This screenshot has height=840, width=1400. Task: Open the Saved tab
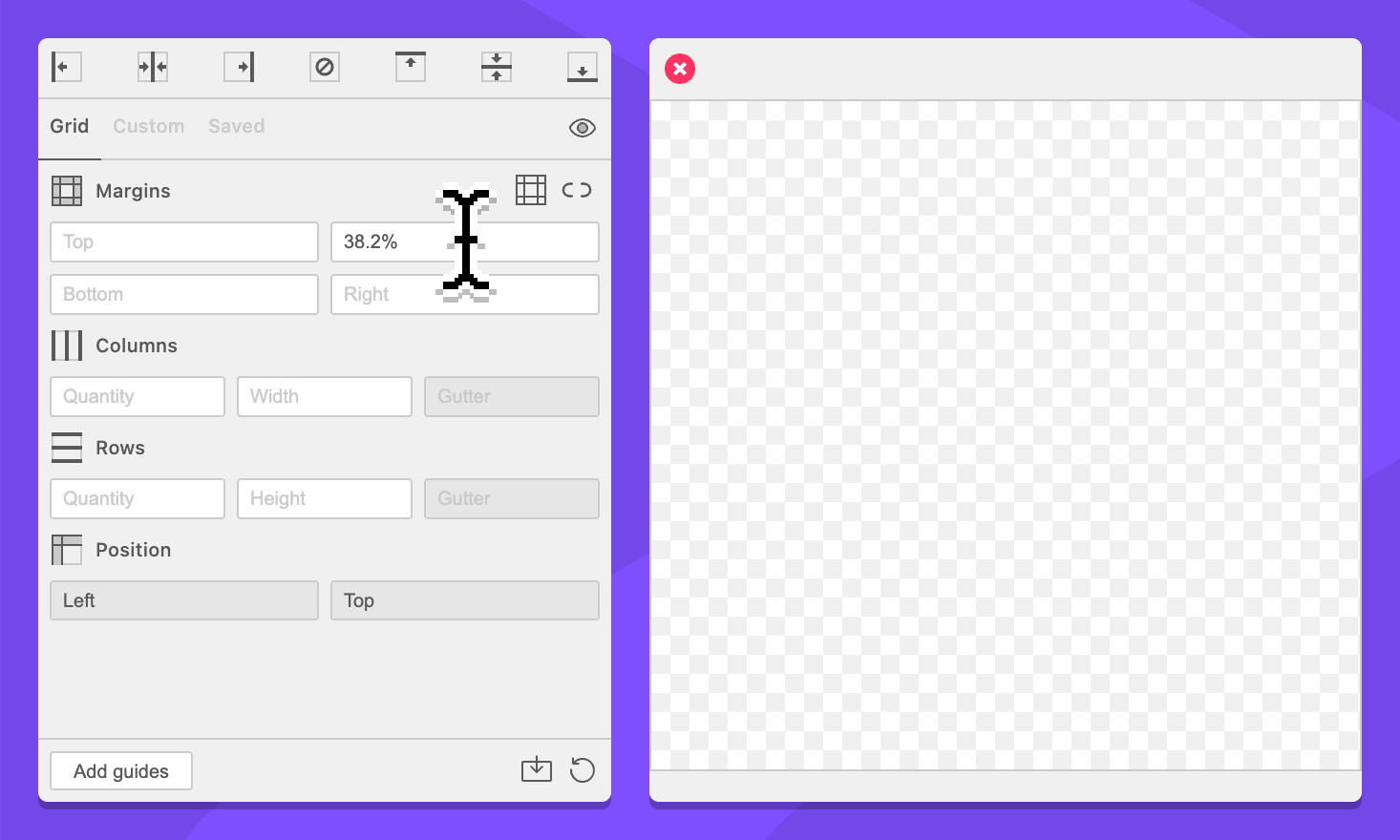tap(236, 126)
